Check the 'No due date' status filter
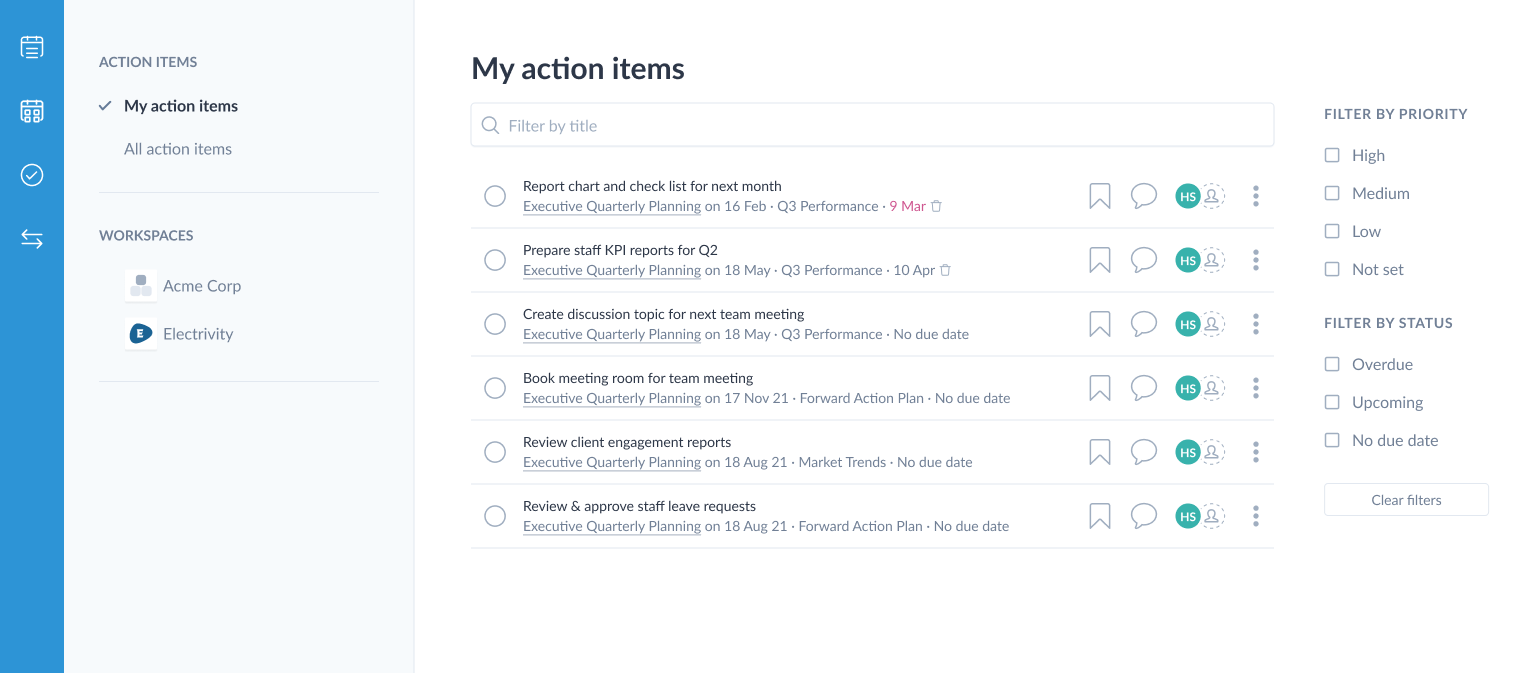Screen dimensions: 1536x673 (x=1332, y=440)
